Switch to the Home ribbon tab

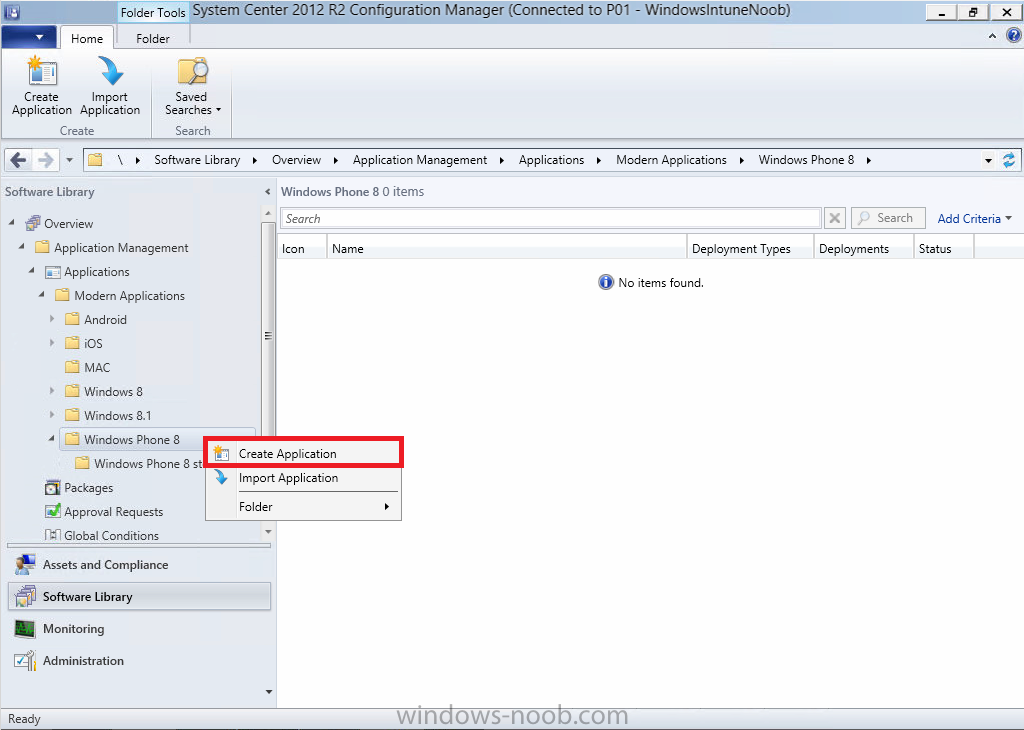point(87,39)
